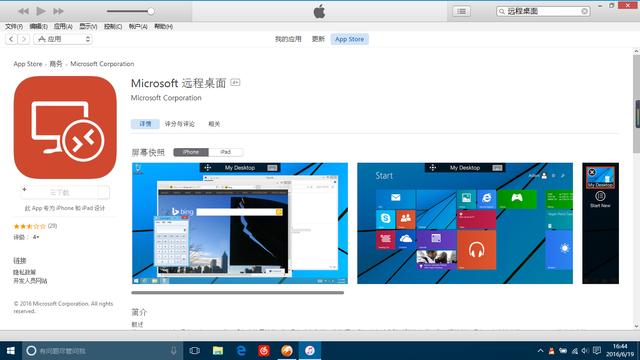The image size is (640, 360).
Task: Click the Apple logo in the header
Action: [x=320, y=11]
